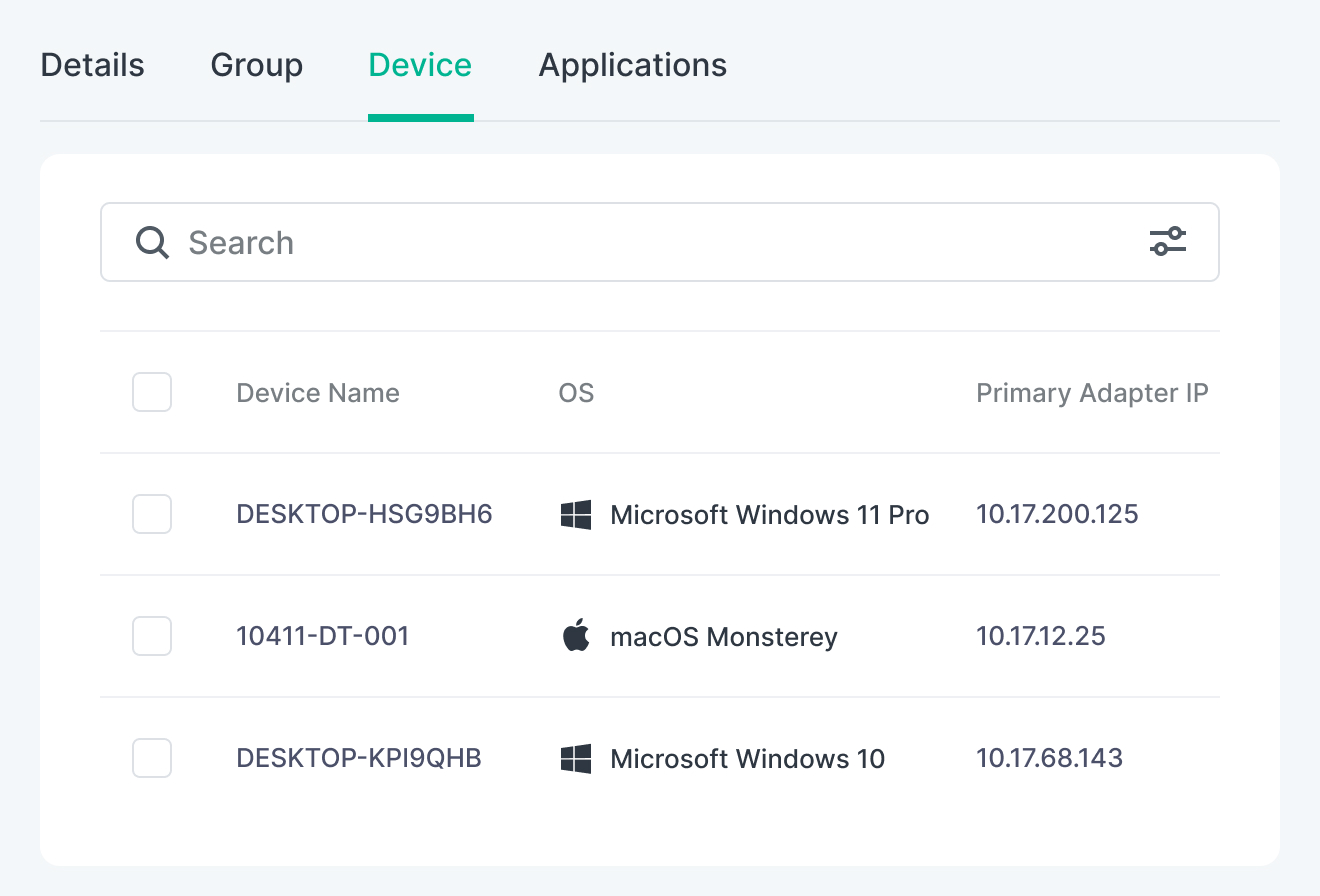Click the IP address 10.17.68.143

(x=1049, y=758)
